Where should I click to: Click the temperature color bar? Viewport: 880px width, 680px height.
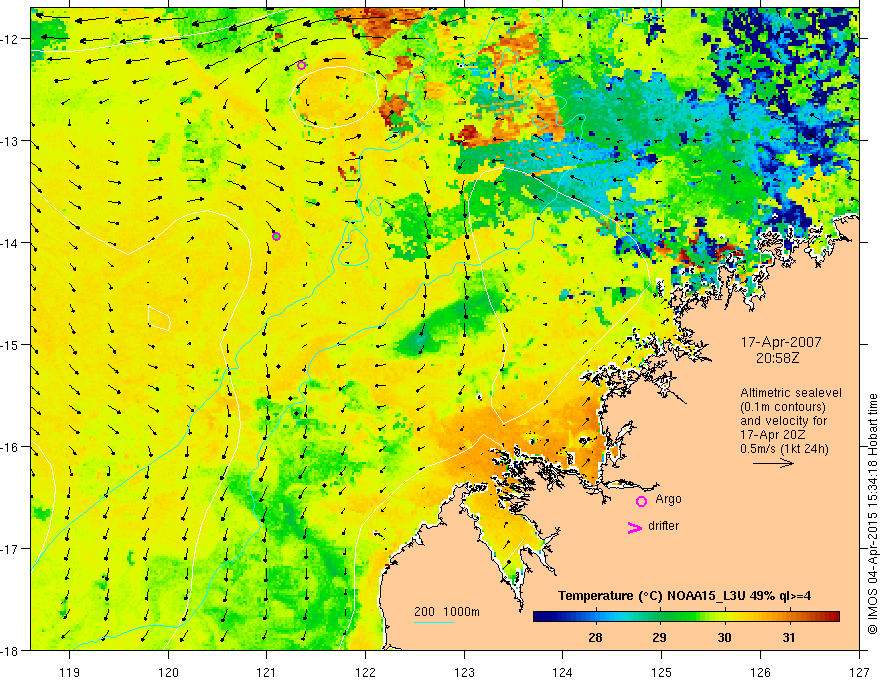(x=686, y=617)
